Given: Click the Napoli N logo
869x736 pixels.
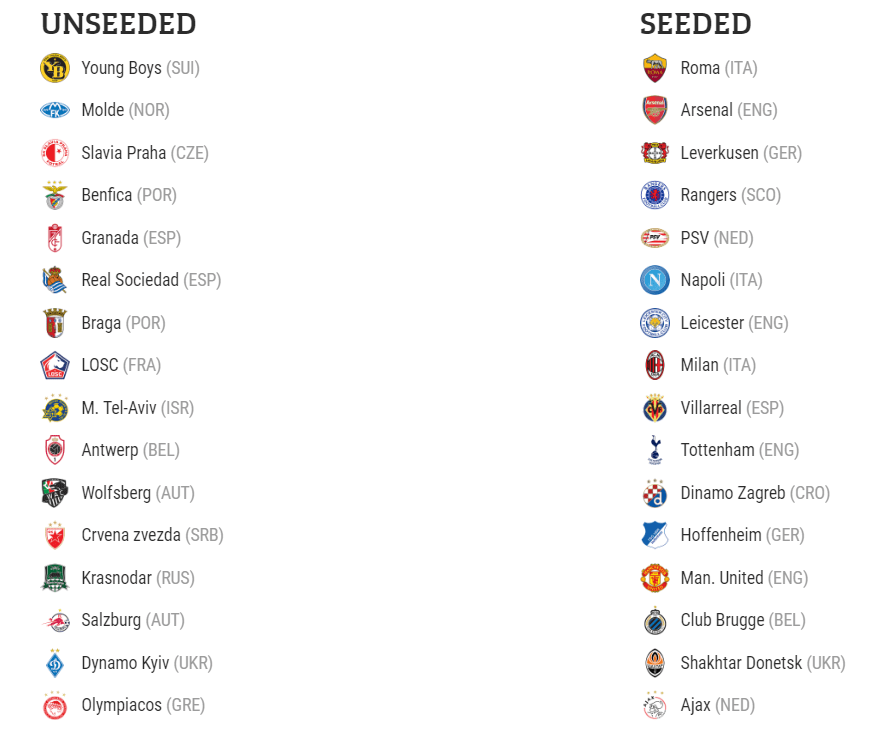Looking at the screenshot, I should coord(655,280).
